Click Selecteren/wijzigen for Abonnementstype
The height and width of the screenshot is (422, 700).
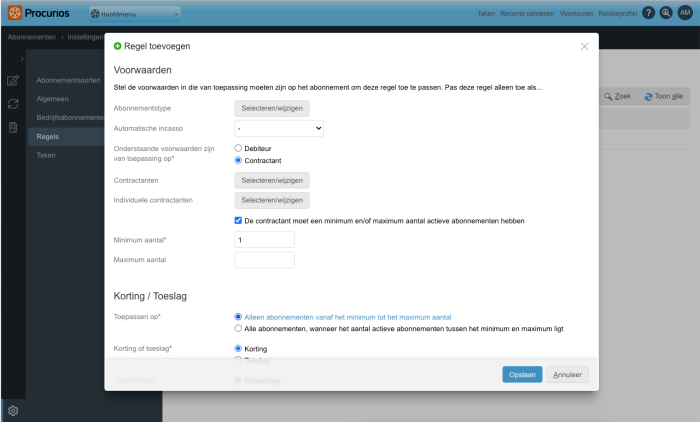(272, 109)
